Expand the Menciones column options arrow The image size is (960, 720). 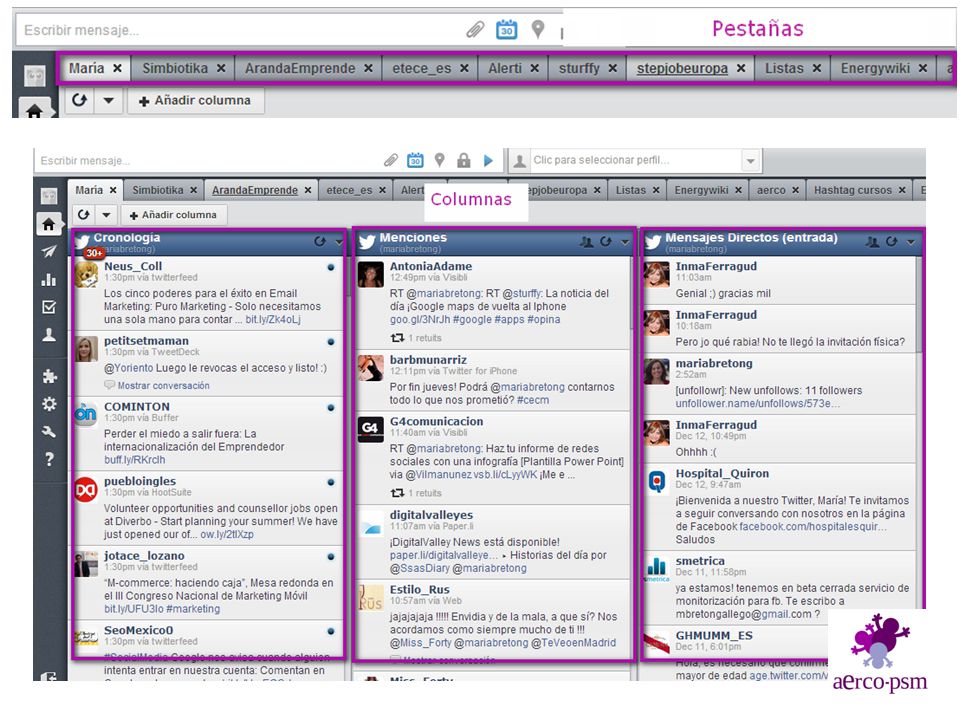[x=624, y=242]
